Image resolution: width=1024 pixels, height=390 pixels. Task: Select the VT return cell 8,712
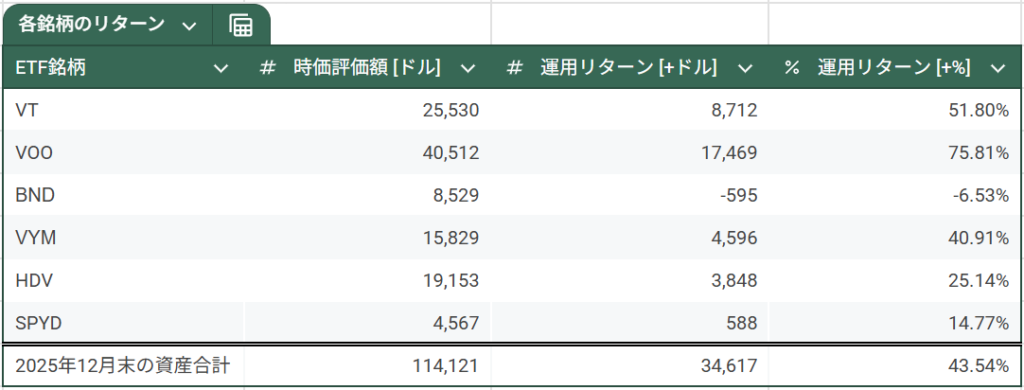click(630, 110)
